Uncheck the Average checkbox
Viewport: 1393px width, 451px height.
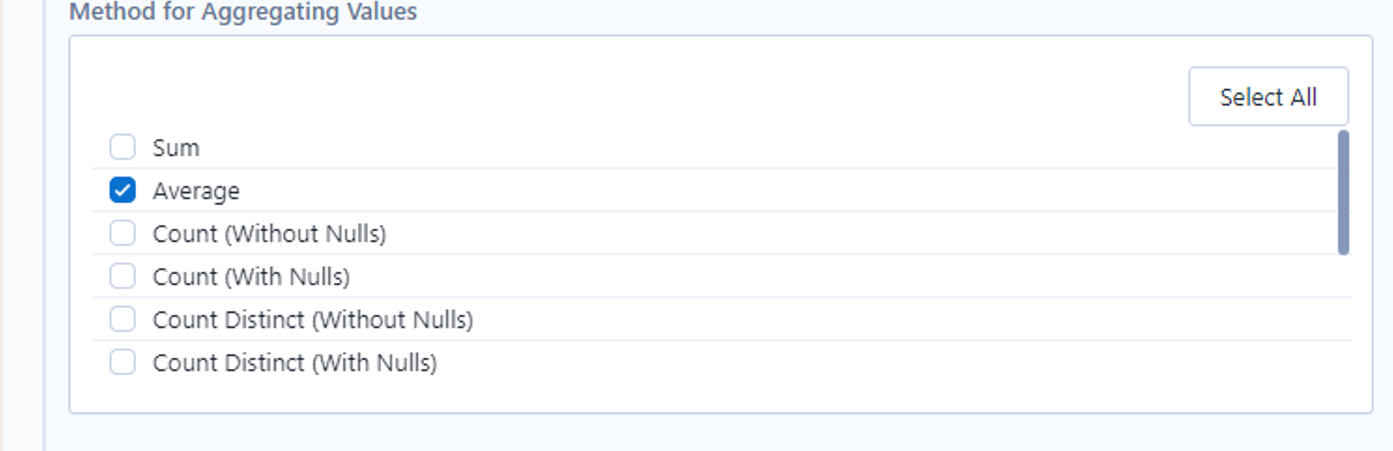122,190
